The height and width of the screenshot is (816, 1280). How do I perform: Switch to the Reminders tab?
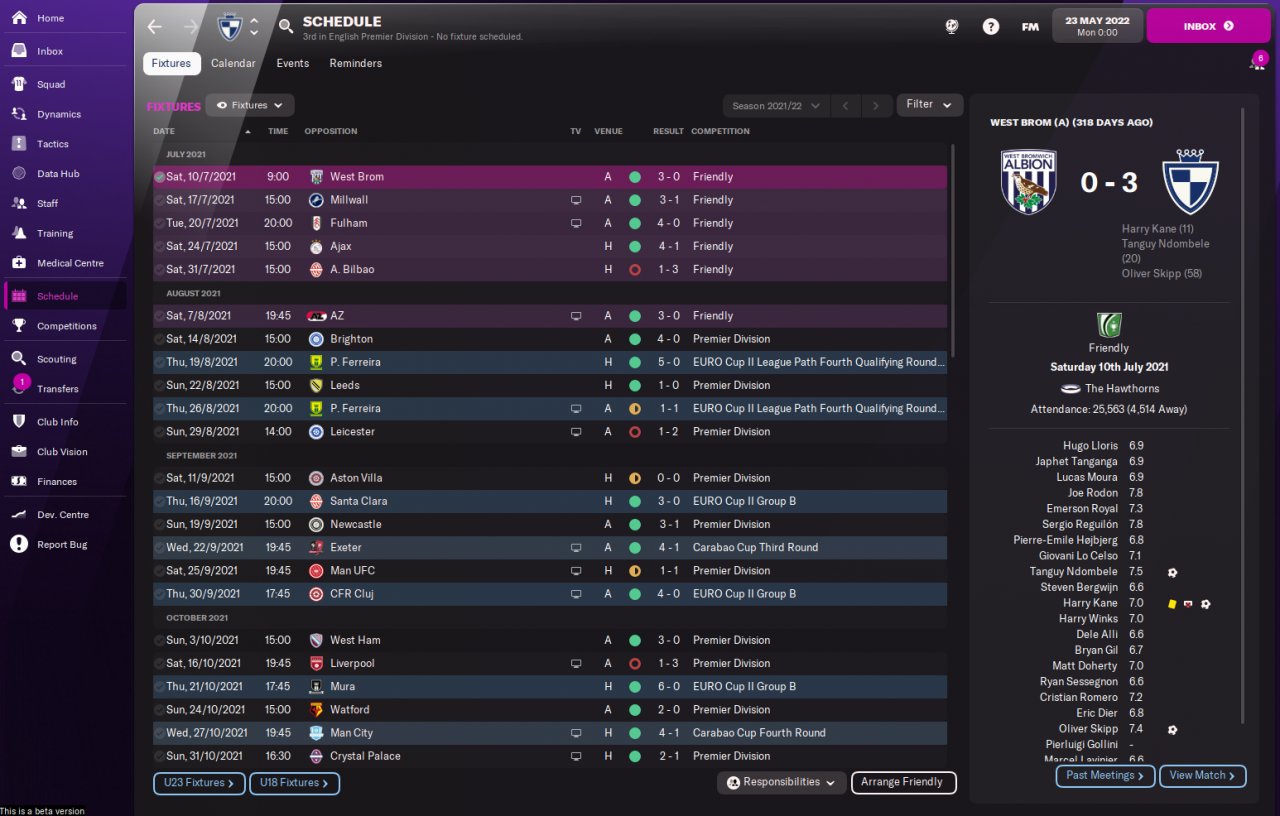tap(356, 63)
